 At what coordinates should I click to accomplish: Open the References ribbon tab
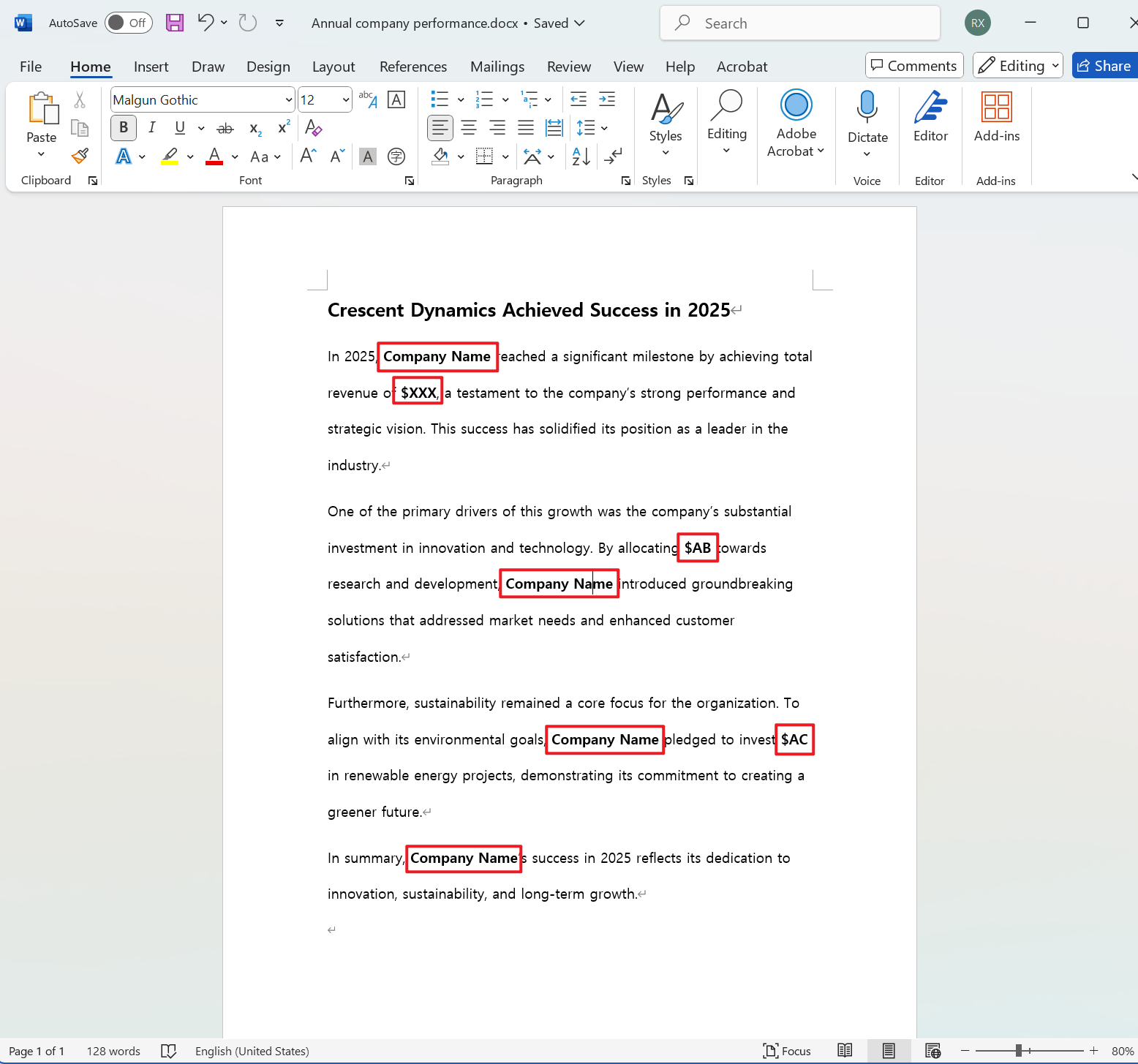(412, 67)
